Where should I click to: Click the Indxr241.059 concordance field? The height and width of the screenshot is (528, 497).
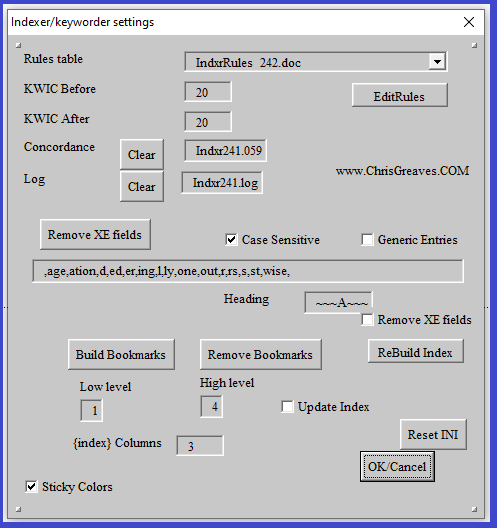(x=225, y=151)
